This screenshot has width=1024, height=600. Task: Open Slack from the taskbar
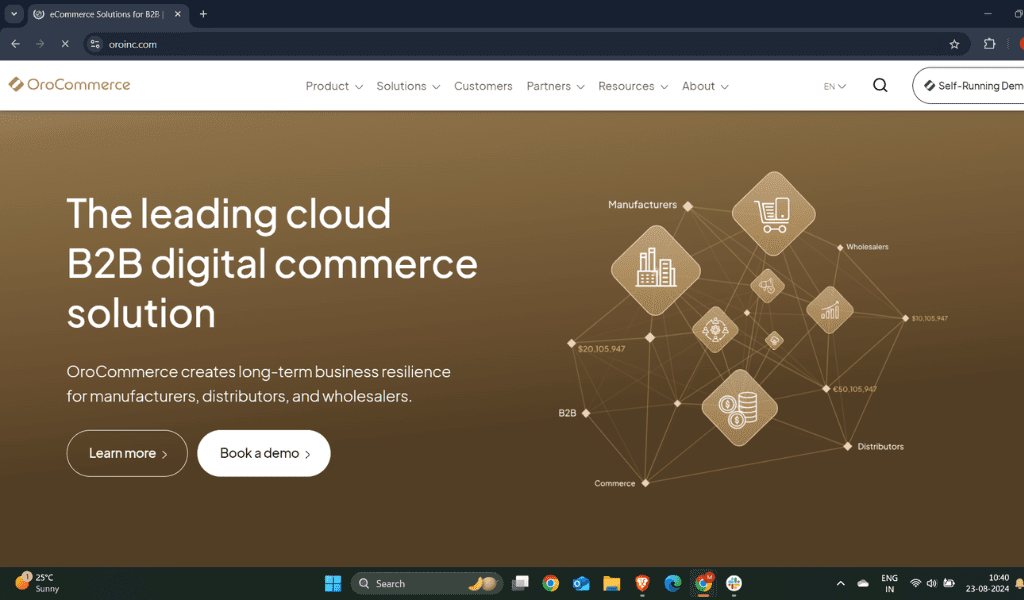(x=734, y=583)
